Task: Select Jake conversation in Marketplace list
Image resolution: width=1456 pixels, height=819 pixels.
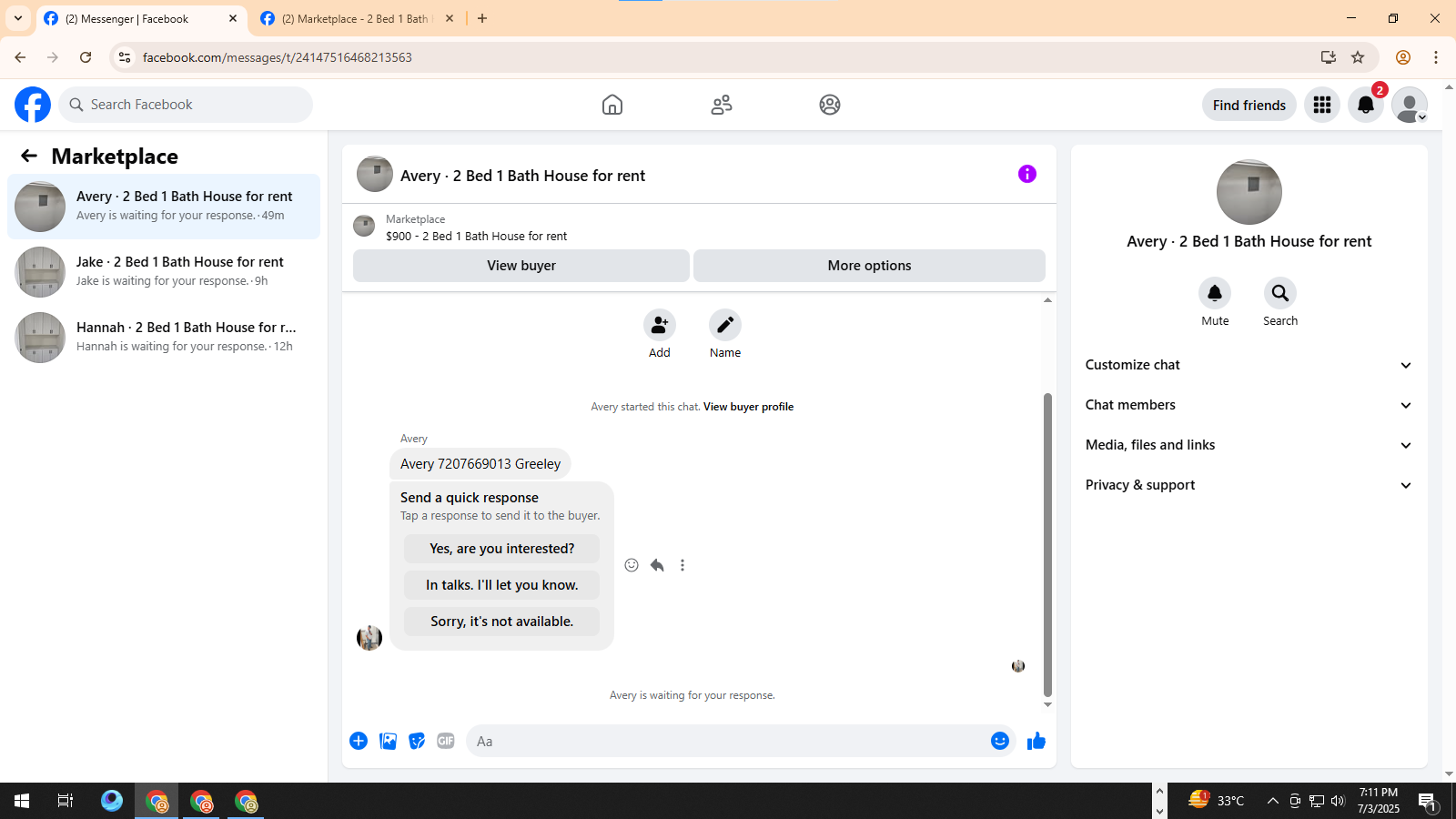Action: [164, 272]
